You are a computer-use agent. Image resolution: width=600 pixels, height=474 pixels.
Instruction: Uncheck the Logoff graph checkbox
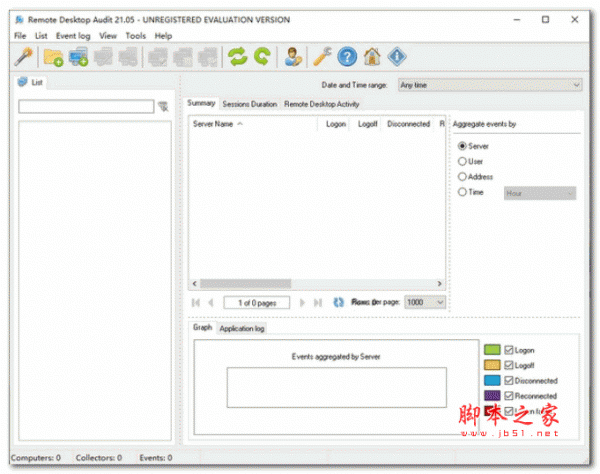pyautogui.click(x=509, y=365)
